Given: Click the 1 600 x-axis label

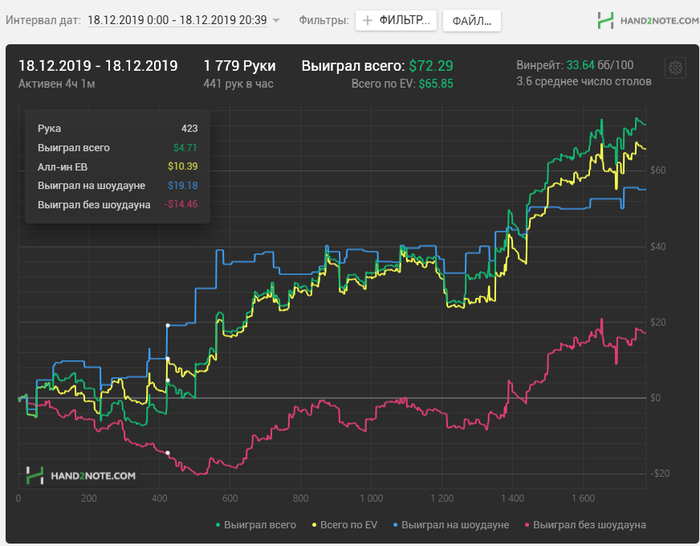Looking at the screenshot, I should [583, 498].
